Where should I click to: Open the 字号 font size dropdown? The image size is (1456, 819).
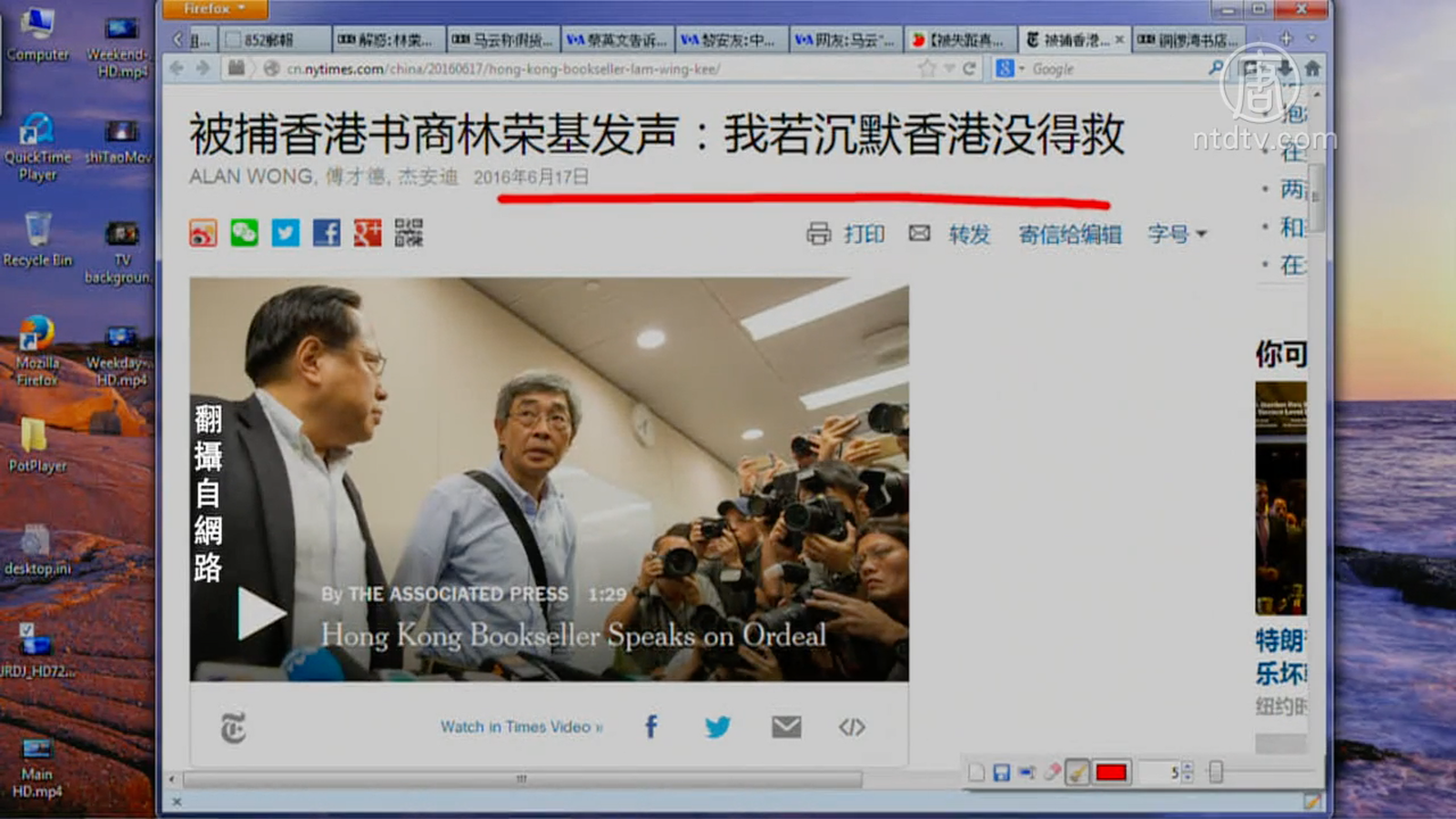coord(1176,235)
